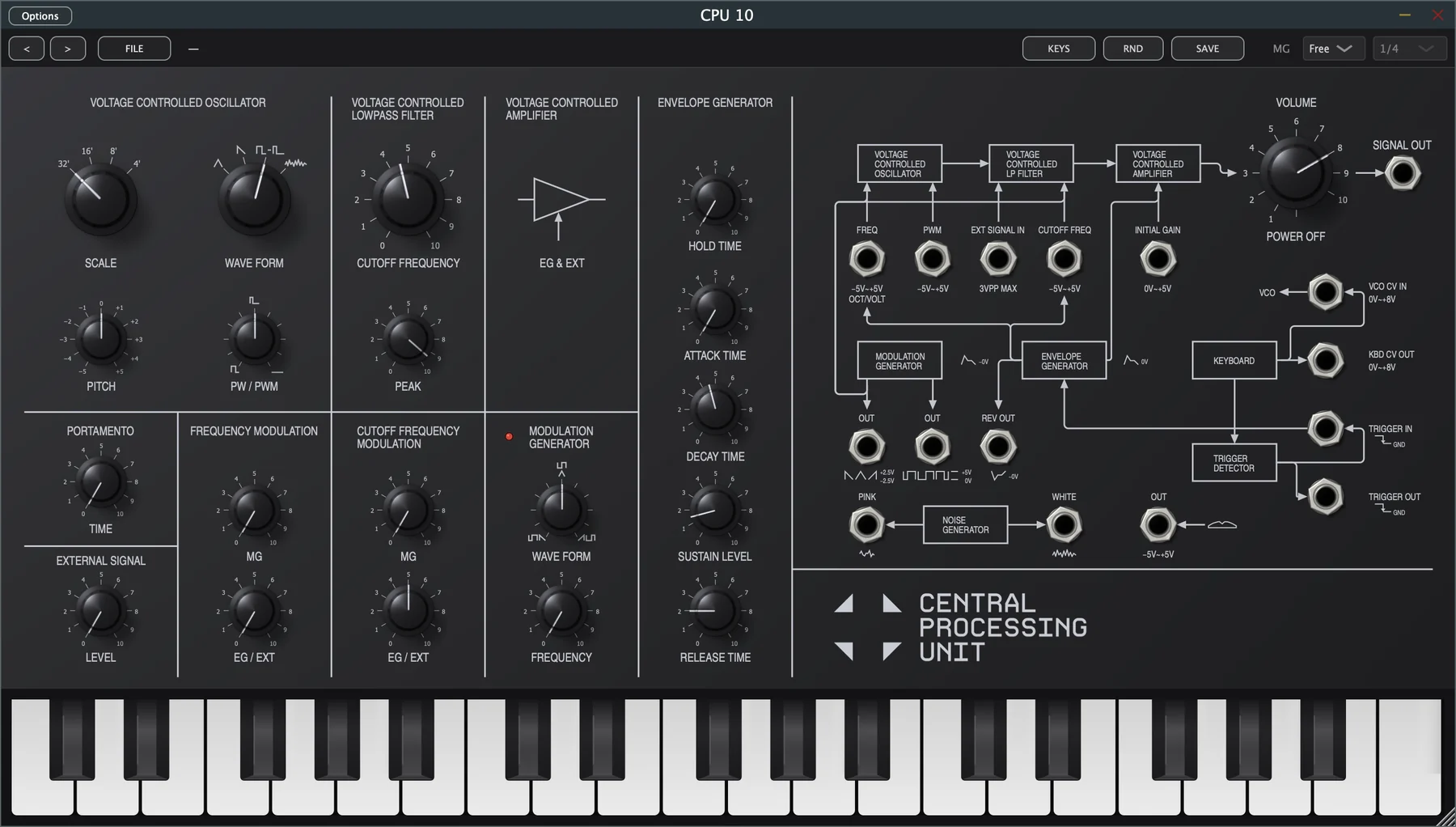
Task: Click the Modulation Generator FREQUENCY knob
Action: tap(561, 611)
